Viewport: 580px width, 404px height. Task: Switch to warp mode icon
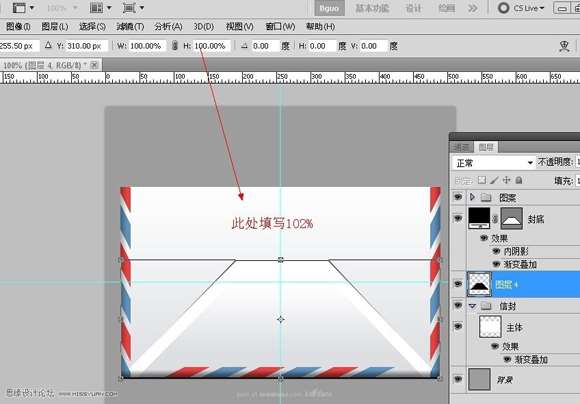(x=564, y=46)
